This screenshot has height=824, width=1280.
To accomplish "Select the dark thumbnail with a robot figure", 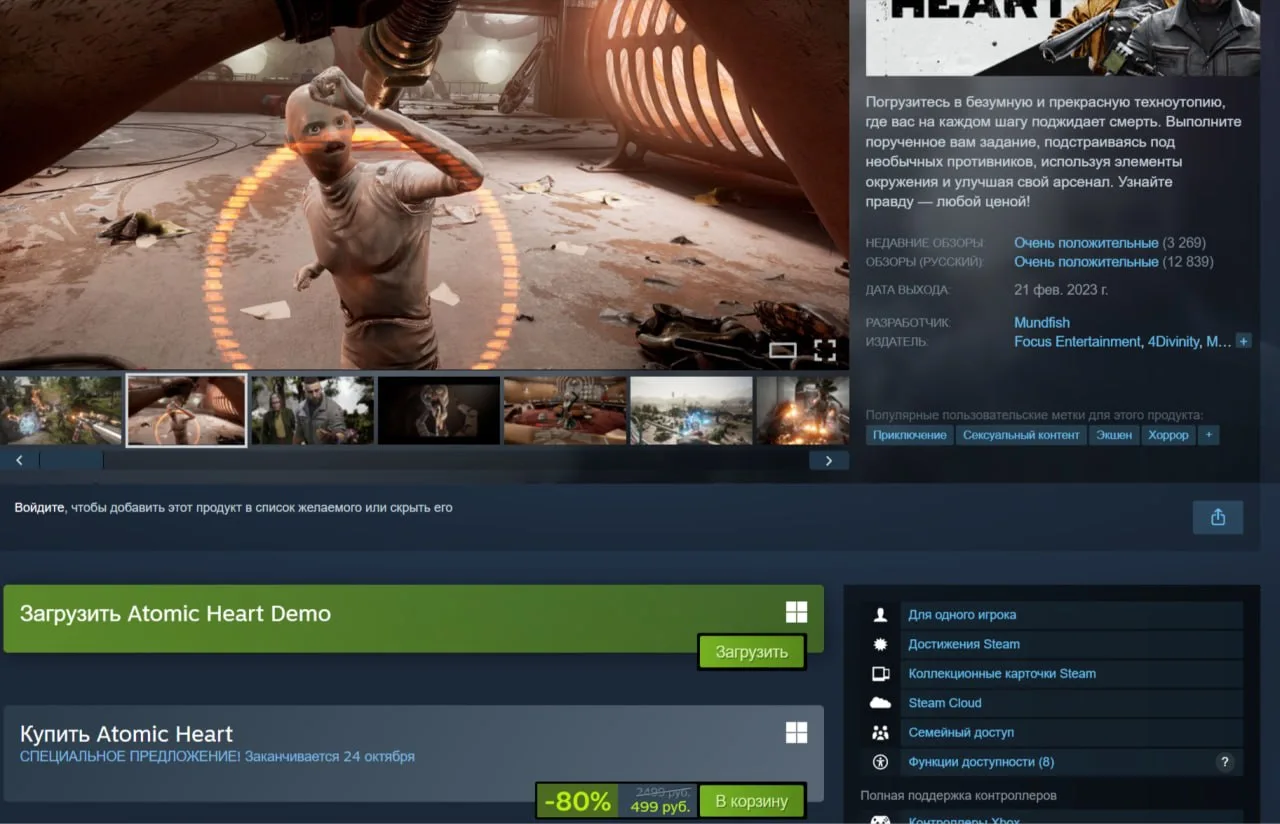I will pyautogui.click(x=439, y=410).
